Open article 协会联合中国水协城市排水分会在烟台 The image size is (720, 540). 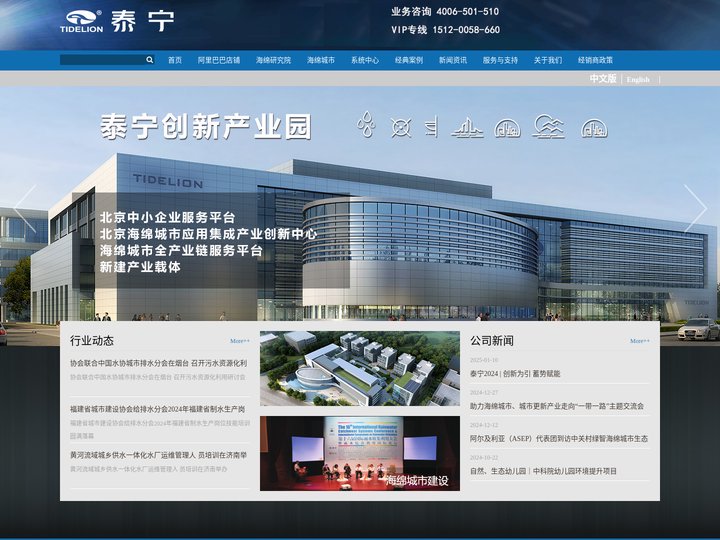click(x=158, y=363)
